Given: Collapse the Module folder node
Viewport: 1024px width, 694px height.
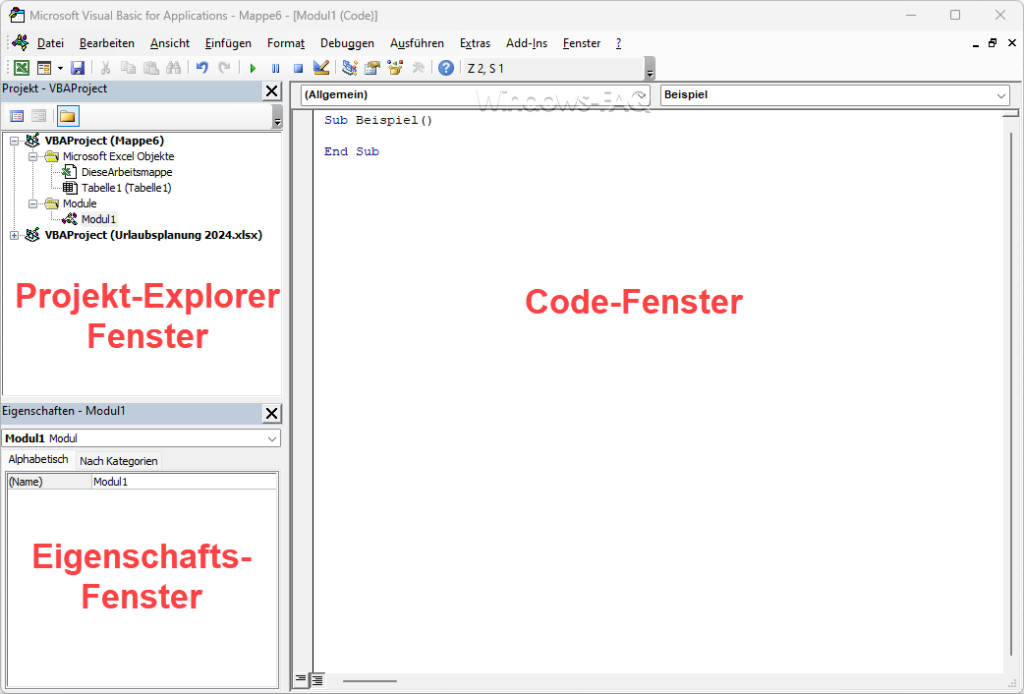Looking at the screenshot, I should pos(33,204).
